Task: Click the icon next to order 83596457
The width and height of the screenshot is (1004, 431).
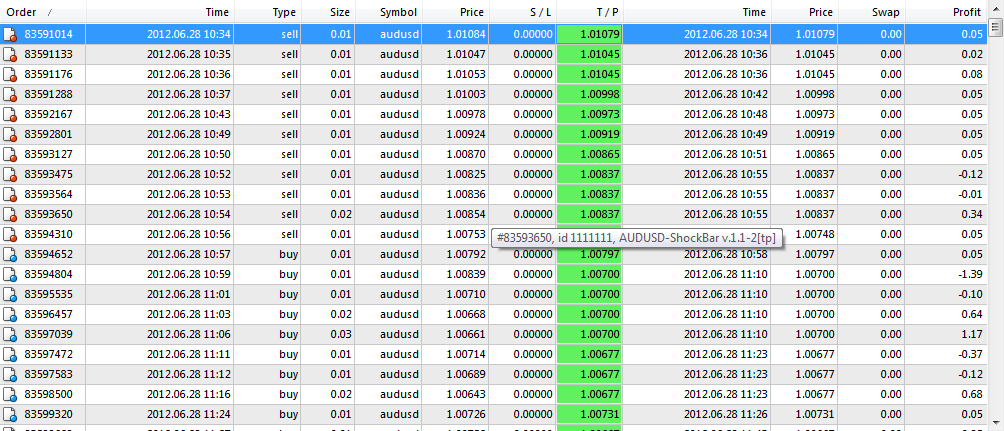Action: pyautogui.click(x=10, y=314)
